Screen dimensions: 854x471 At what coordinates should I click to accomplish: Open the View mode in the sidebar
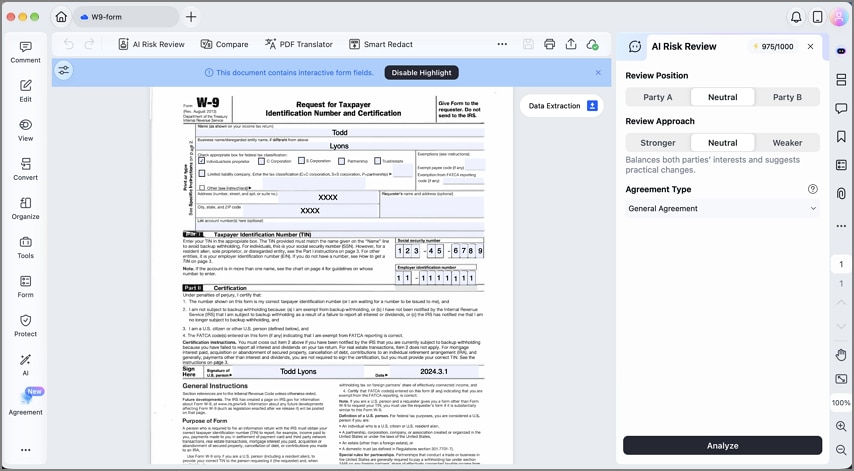click(x=25, y=131)
